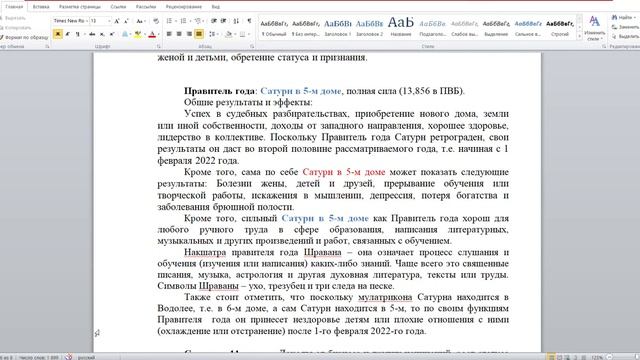Switch to Разметка страницы tab

coord(80,7)
